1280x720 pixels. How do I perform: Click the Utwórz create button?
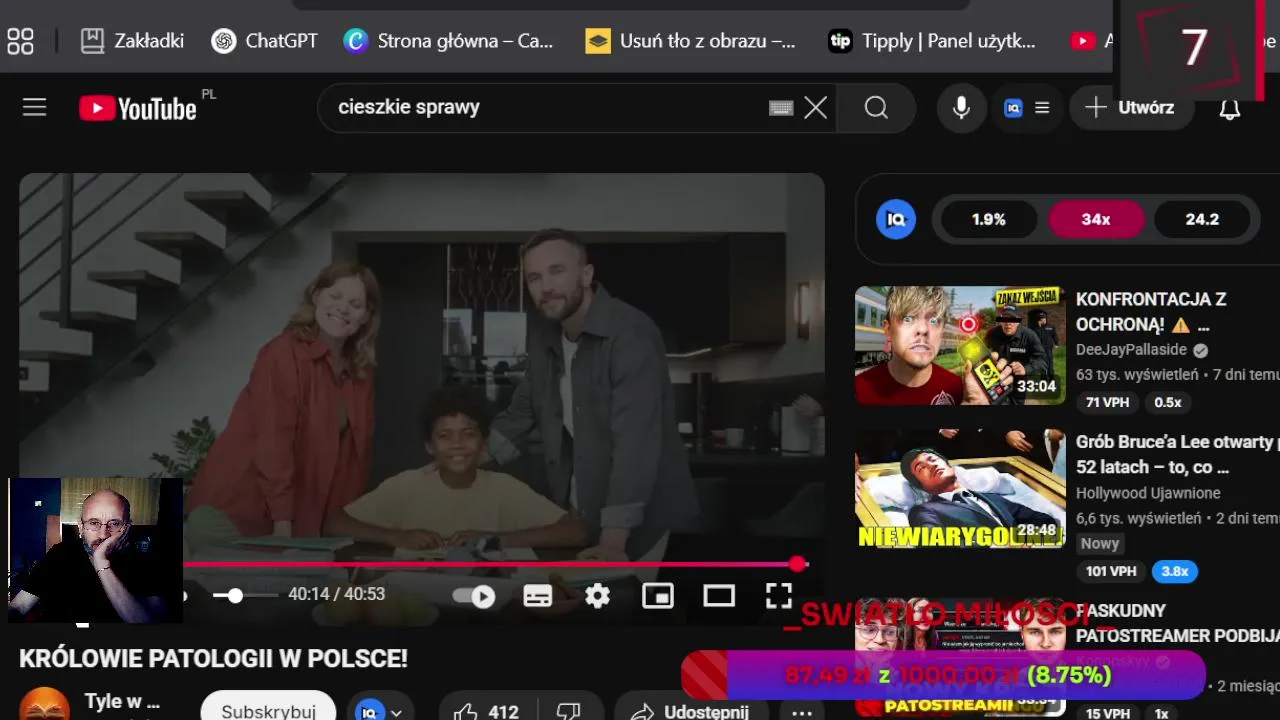pyautogui.click(x=1131, y=108)
